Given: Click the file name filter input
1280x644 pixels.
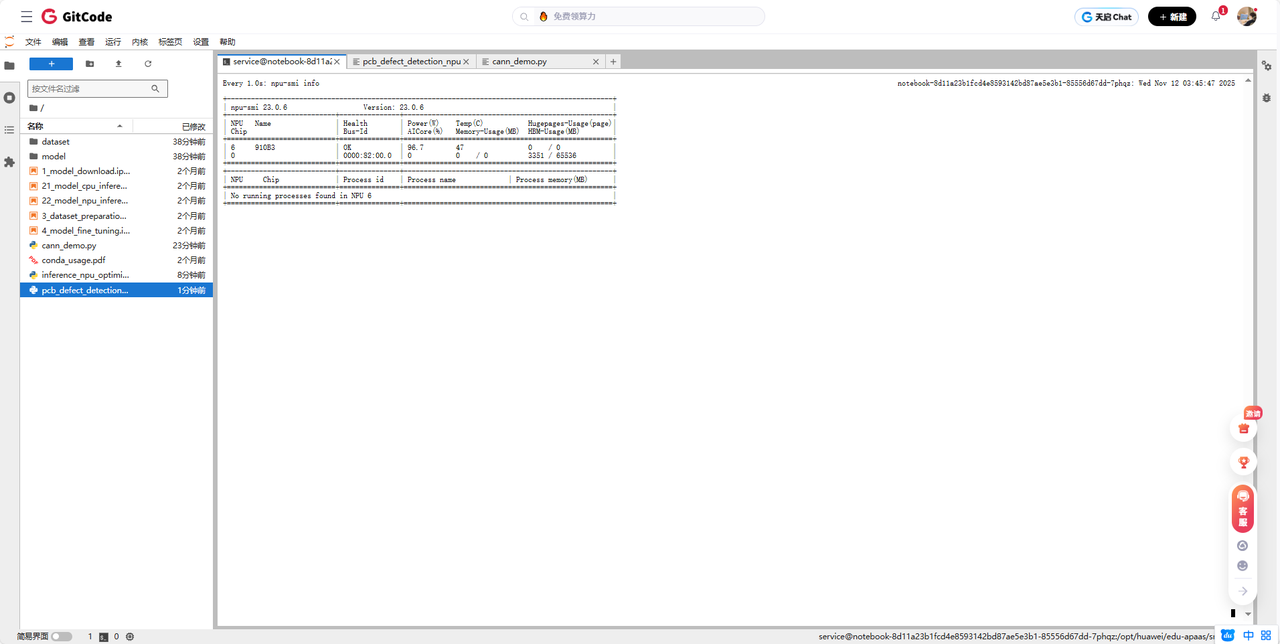Looking at the screenshot, I should (x=90, y=89).
